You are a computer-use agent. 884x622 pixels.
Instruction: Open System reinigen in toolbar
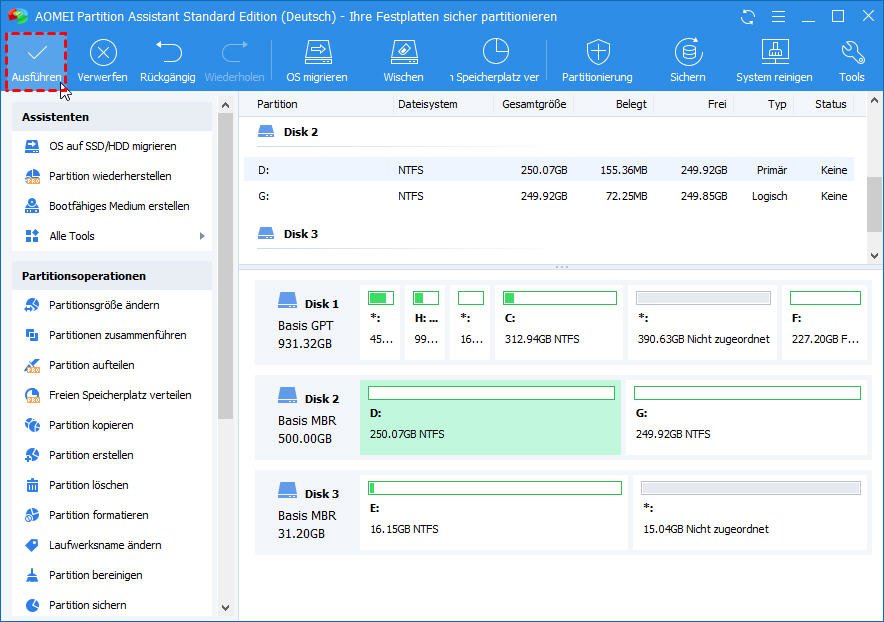[775, 61]
